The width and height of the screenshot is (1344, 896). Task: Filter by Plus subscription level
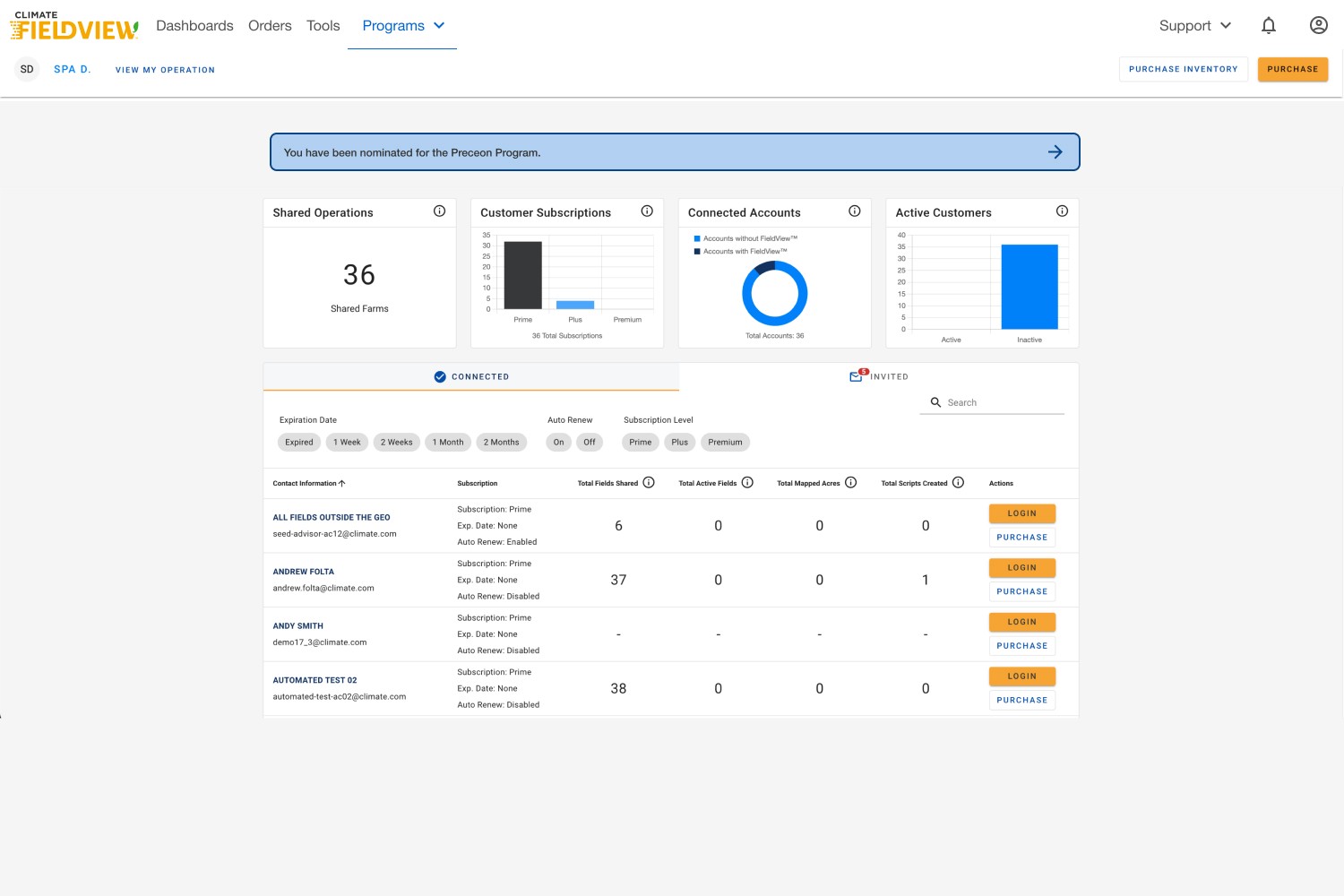680,442
